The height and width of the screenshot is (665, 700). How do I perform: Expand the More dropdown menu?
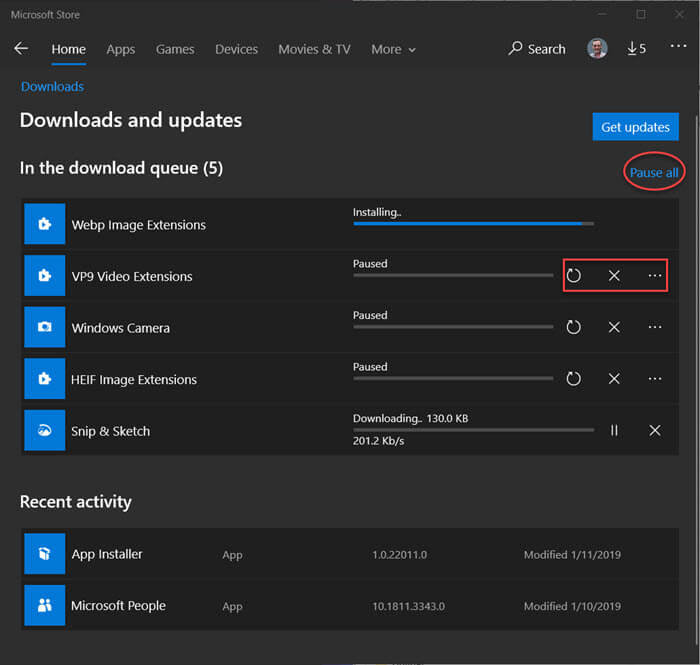point(393,49)
